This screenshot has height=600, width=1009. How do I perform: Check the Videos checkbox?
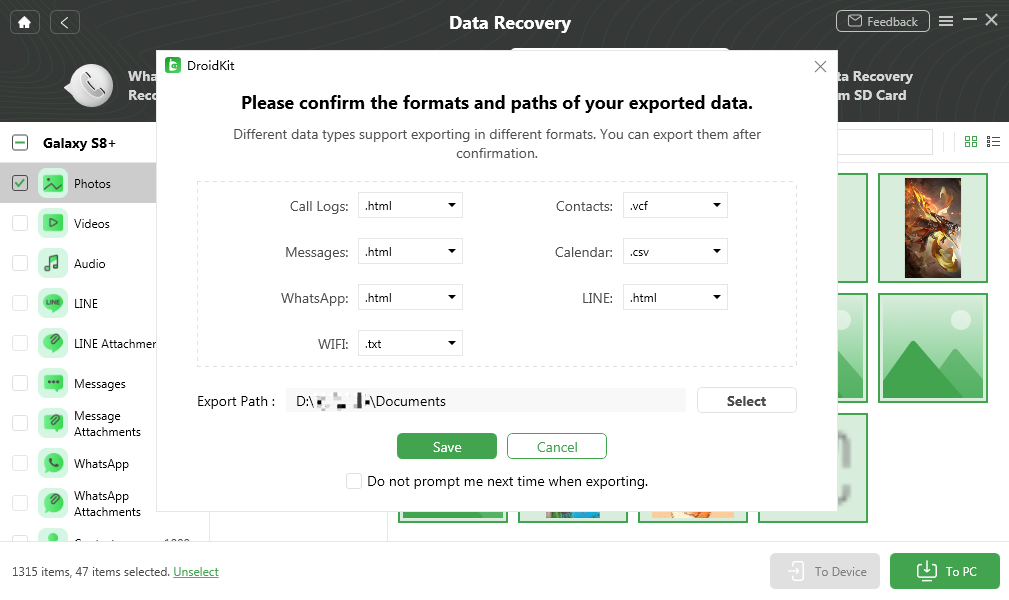tap(20, 223)
